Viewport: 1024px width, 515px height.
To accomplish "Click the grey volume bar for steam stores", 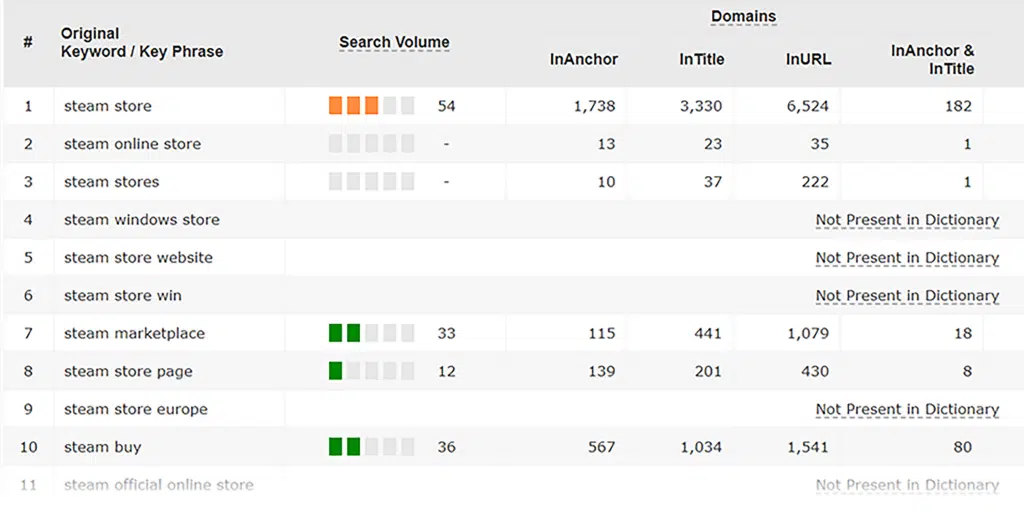I will pyautogui.click(x=371, y=182).
